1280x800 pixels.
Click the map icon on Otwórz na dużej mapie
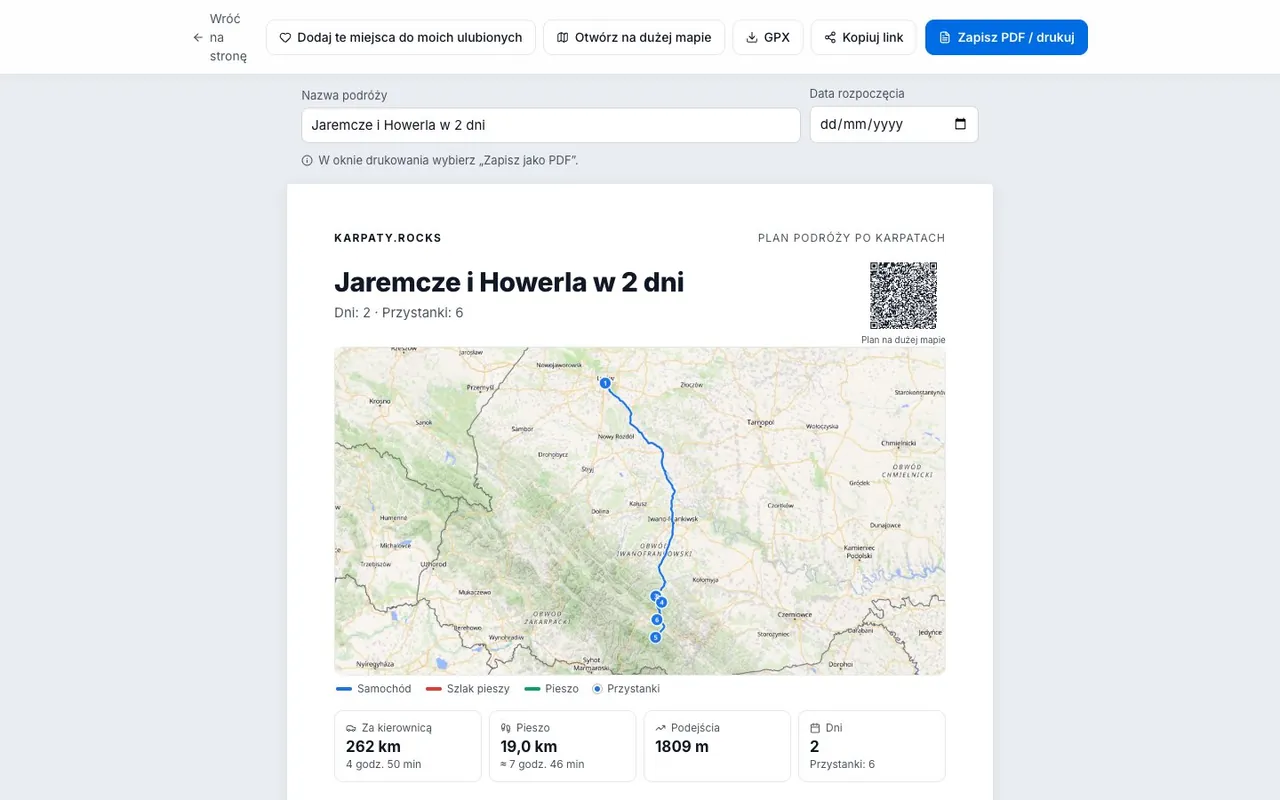563,38
